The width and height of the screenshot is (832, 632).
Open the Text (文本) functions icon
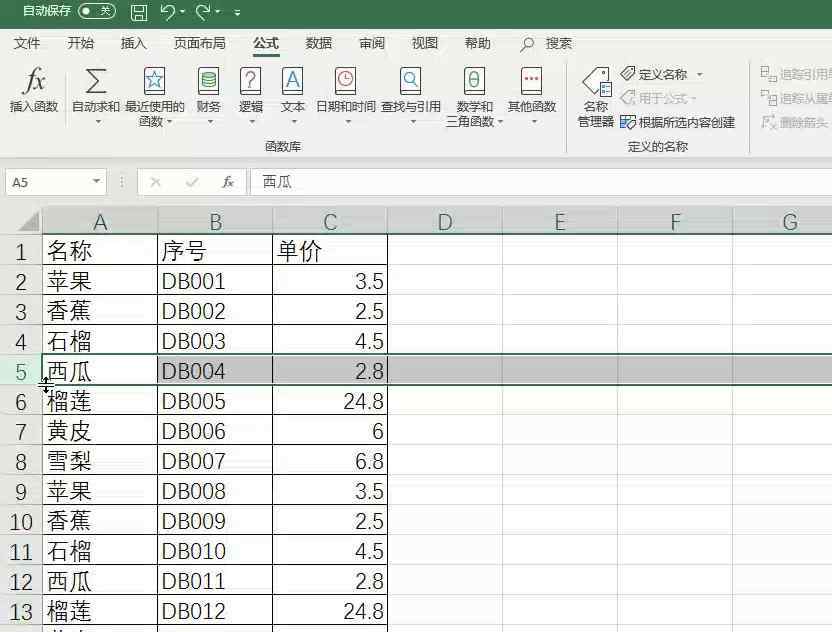coord(292,83)
